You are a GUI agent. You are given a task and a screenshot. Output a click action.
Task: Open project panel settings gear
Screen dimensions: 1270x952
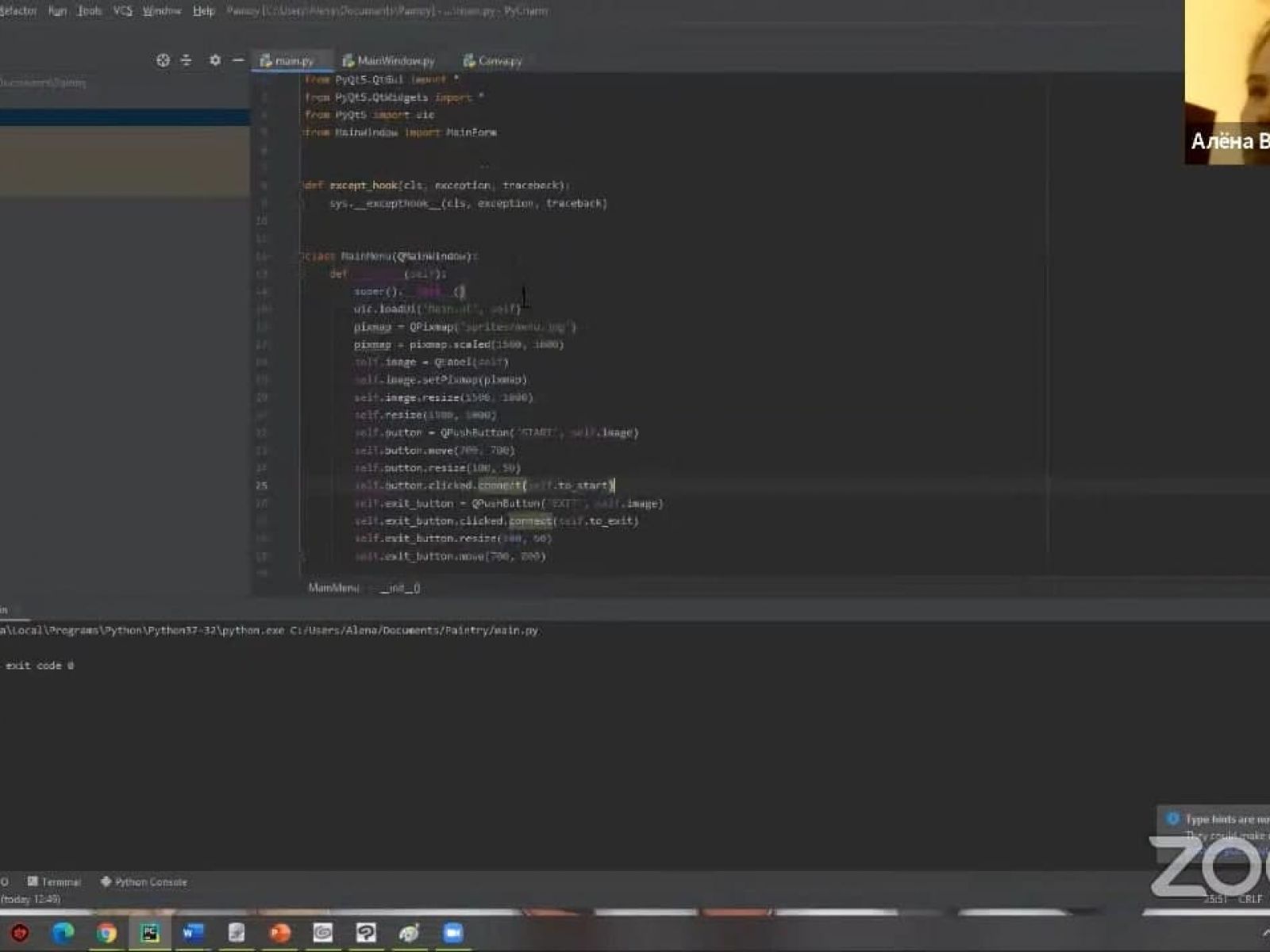click(215, 60)
